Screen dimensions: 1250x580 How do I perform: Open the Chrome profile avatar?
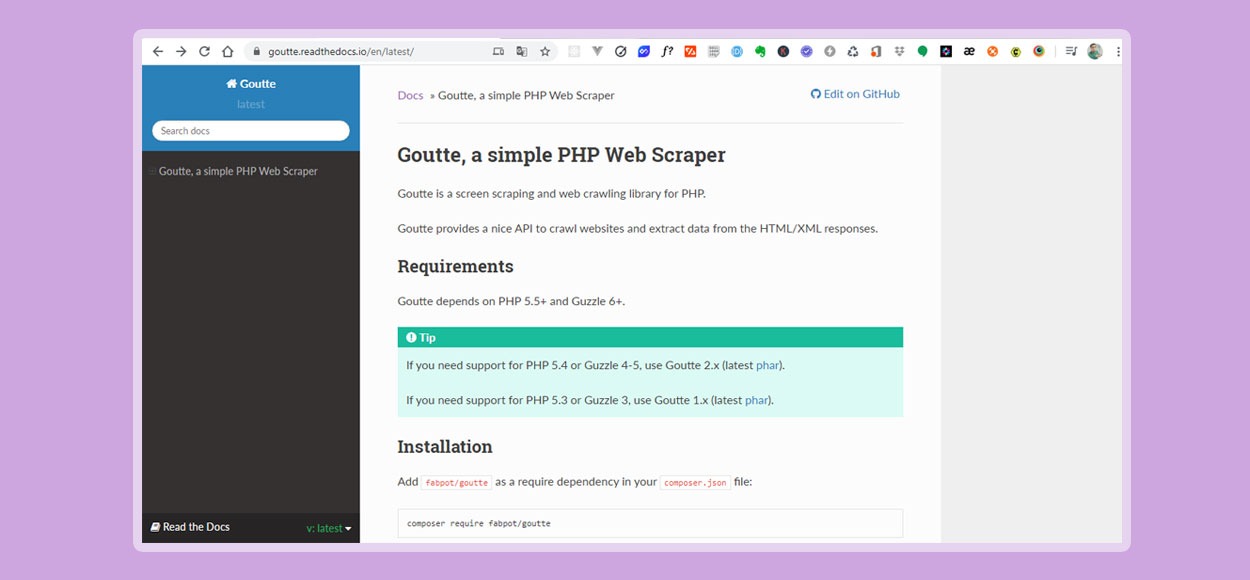pyautogui.click(x=1095, y=51)
